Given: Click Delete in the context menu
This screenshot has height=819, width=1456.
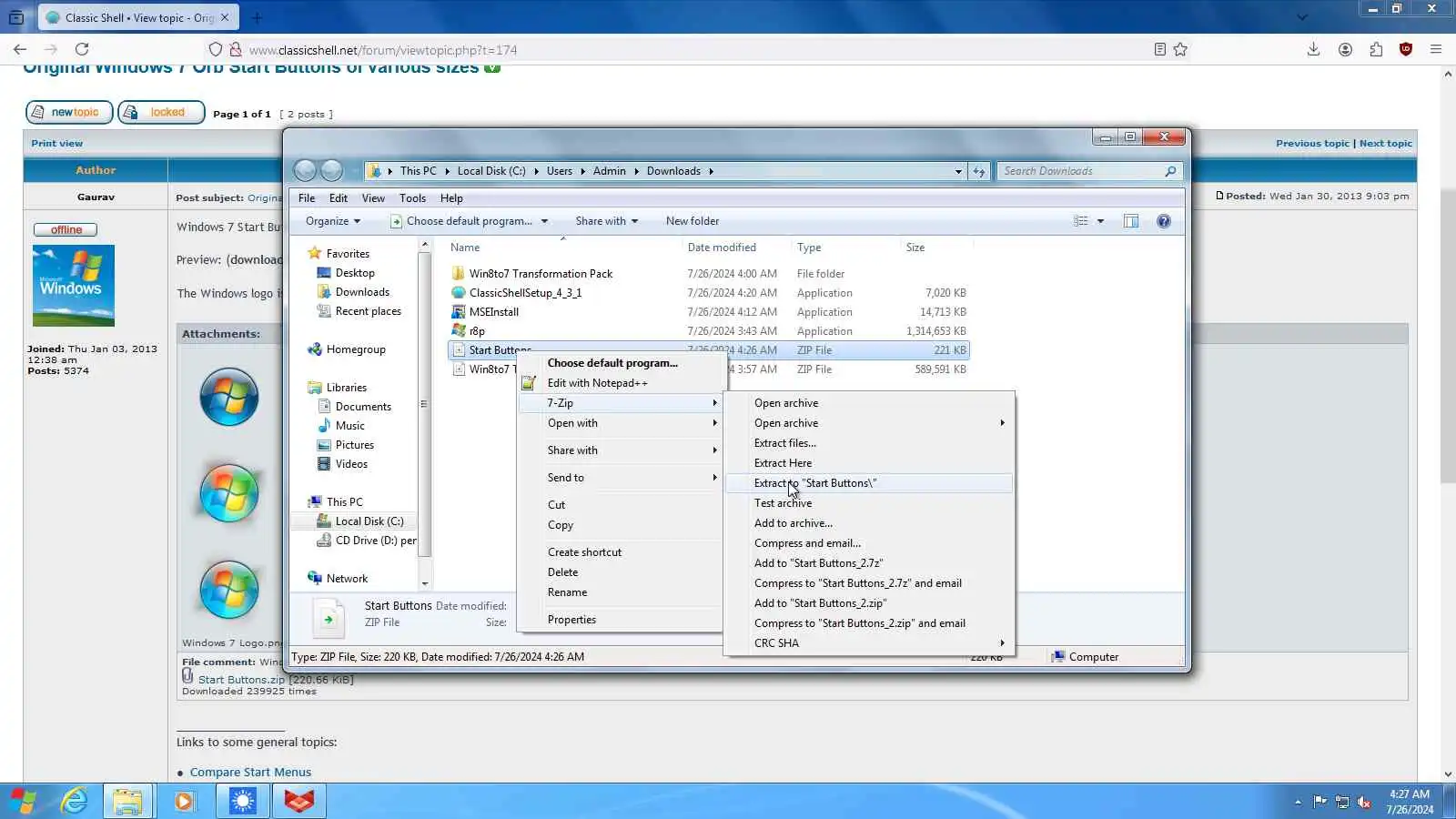Looking at the screenshot, I should pyautogui.click(x=620, y=572).
